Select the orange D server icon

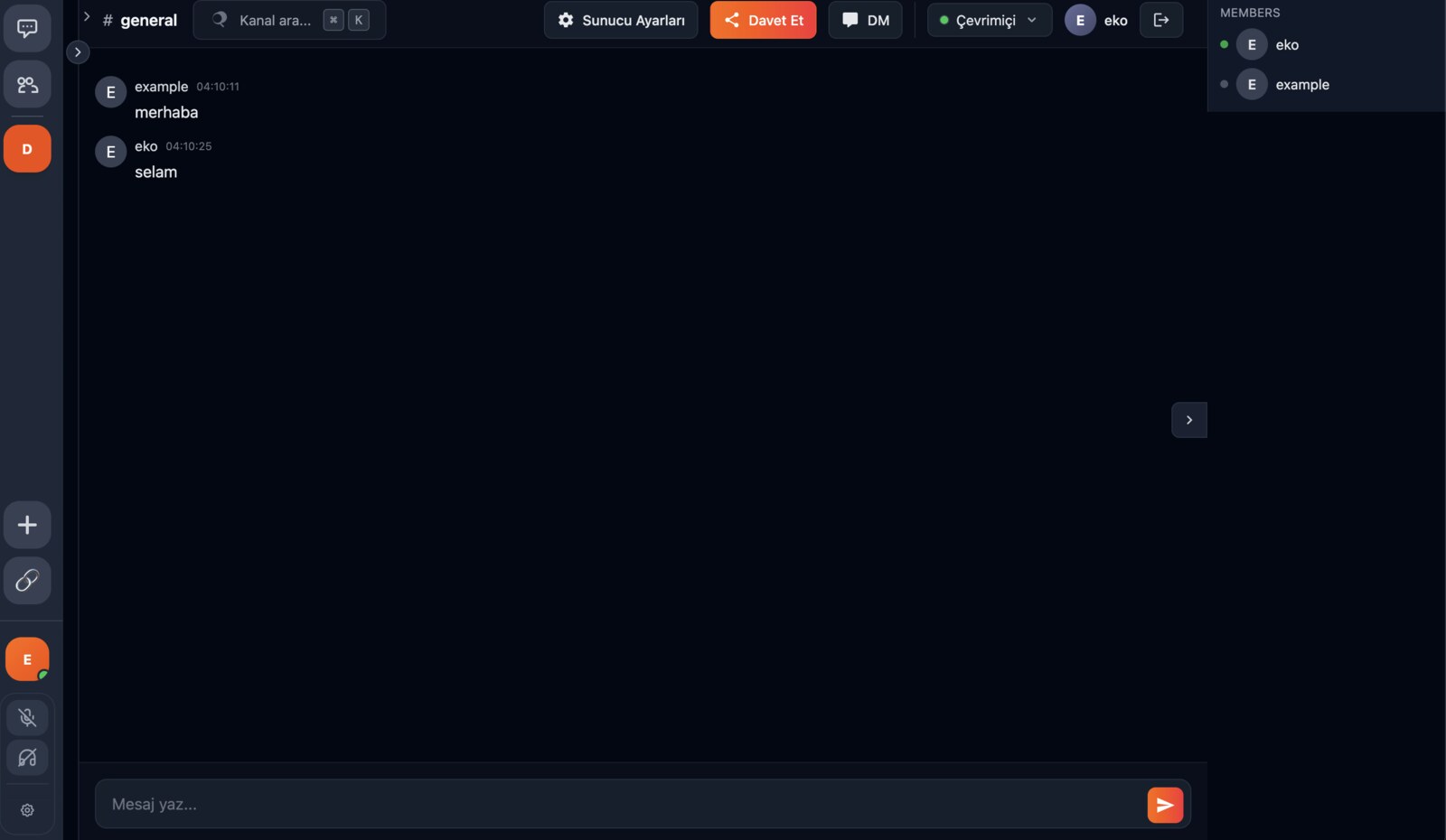[x=27, y=149]
